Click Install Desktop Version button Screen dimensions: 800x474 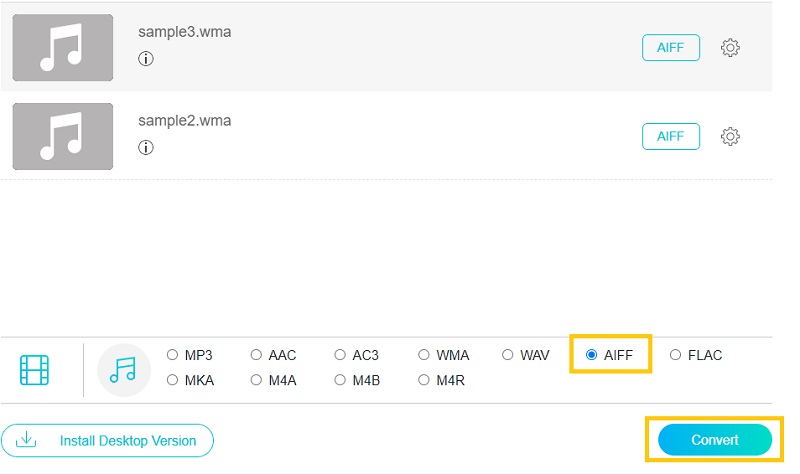(x=107, y=440)
